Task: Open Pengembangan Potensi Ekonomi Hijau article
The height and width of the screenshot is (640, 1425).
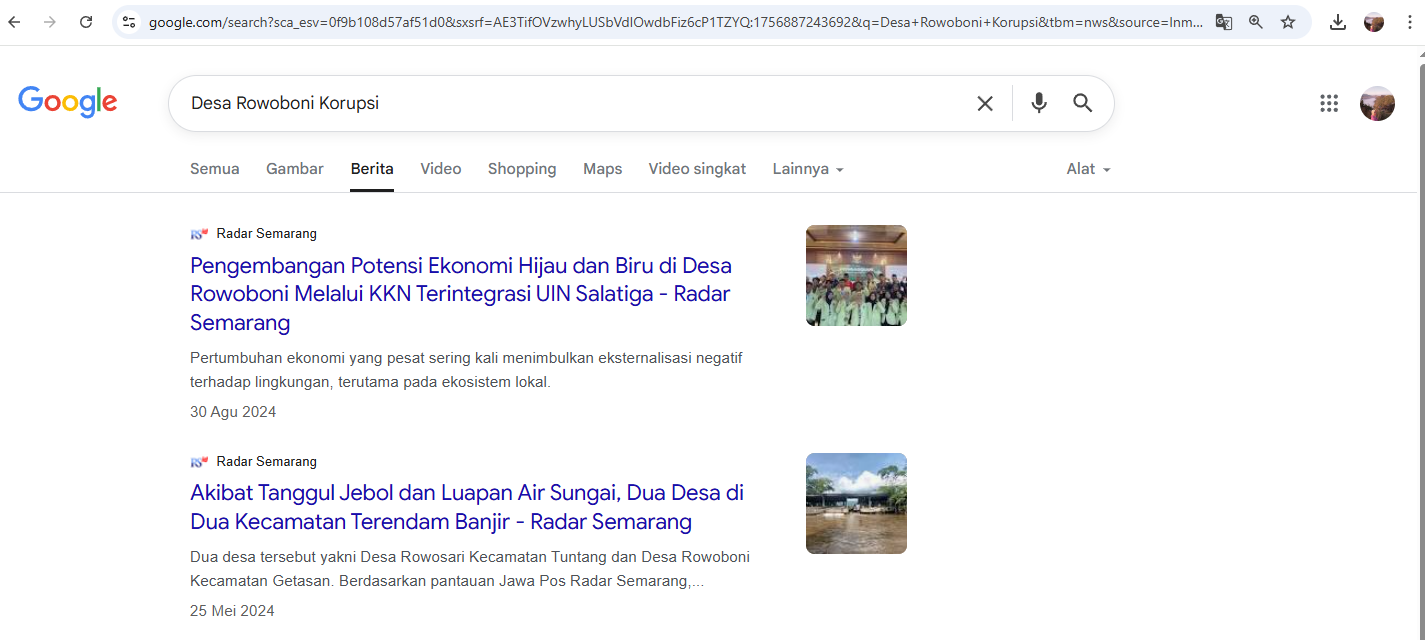Action: pos(461,294)
